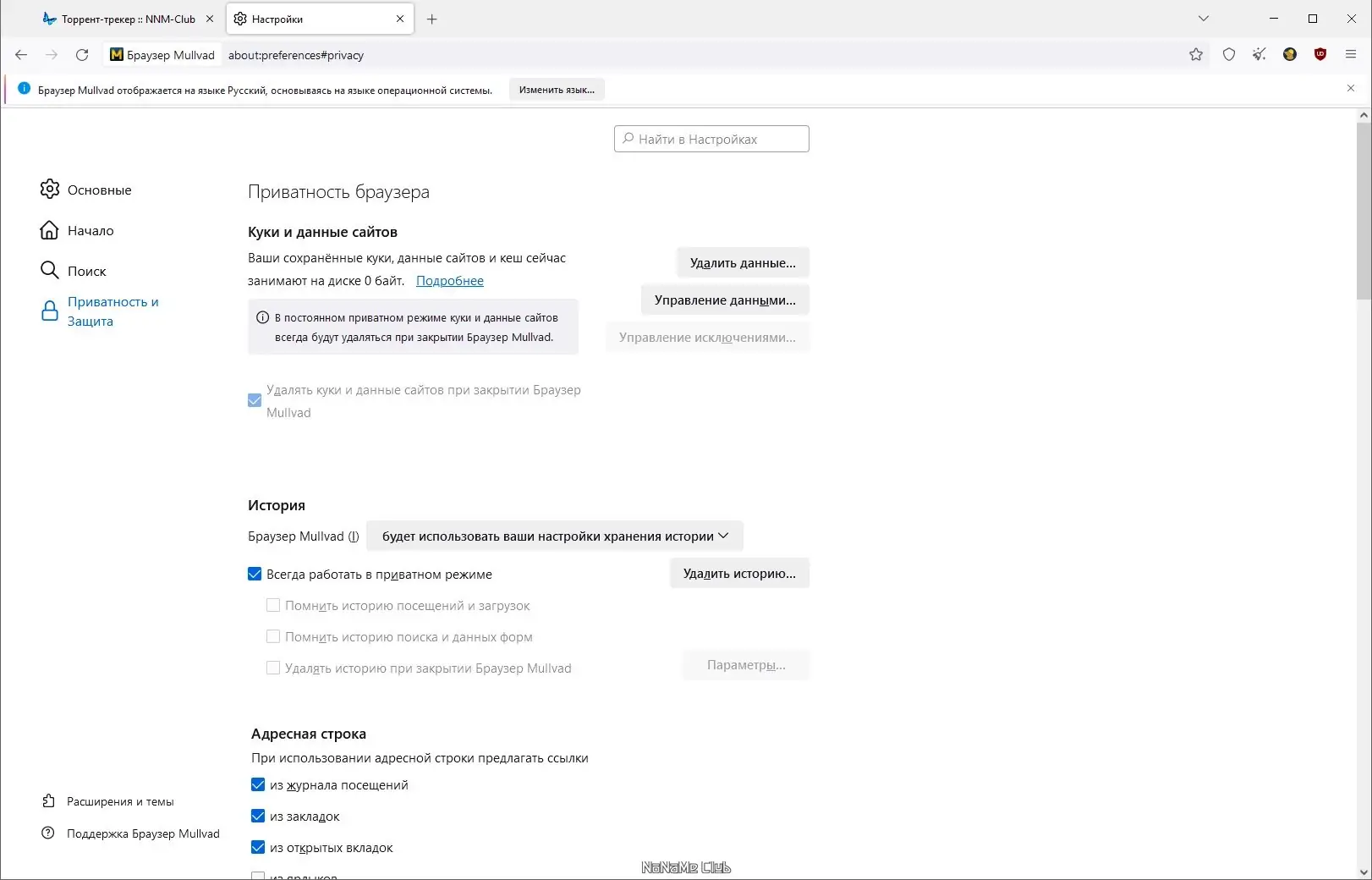1372x880 pixels.
Task: Click the help icon for Поддержка Браузер Mullvad
Action: click(x=48, y=833)
